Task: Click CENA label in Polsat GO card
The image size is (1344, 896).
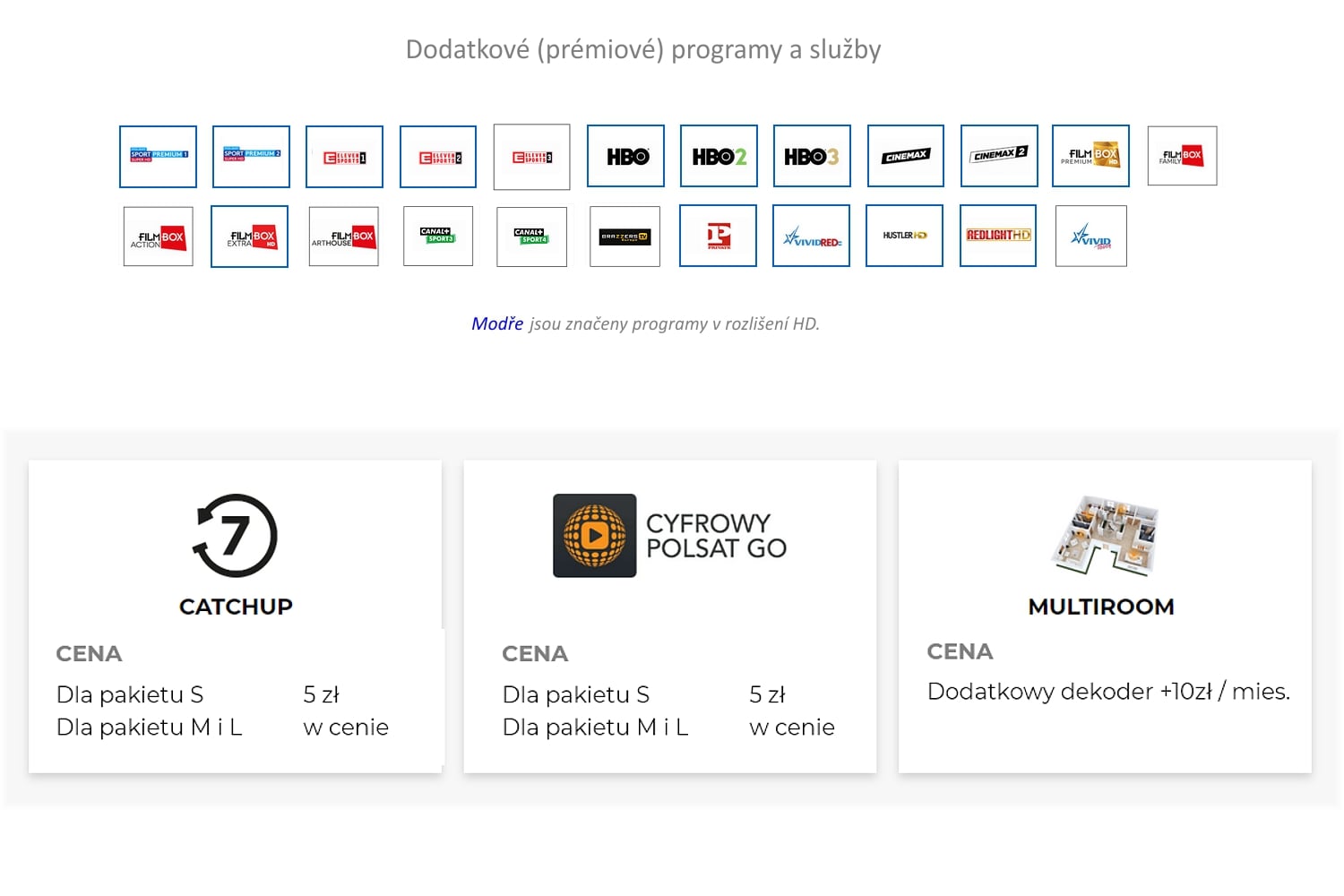Action: pyautogui.click(x=535, y=654)
